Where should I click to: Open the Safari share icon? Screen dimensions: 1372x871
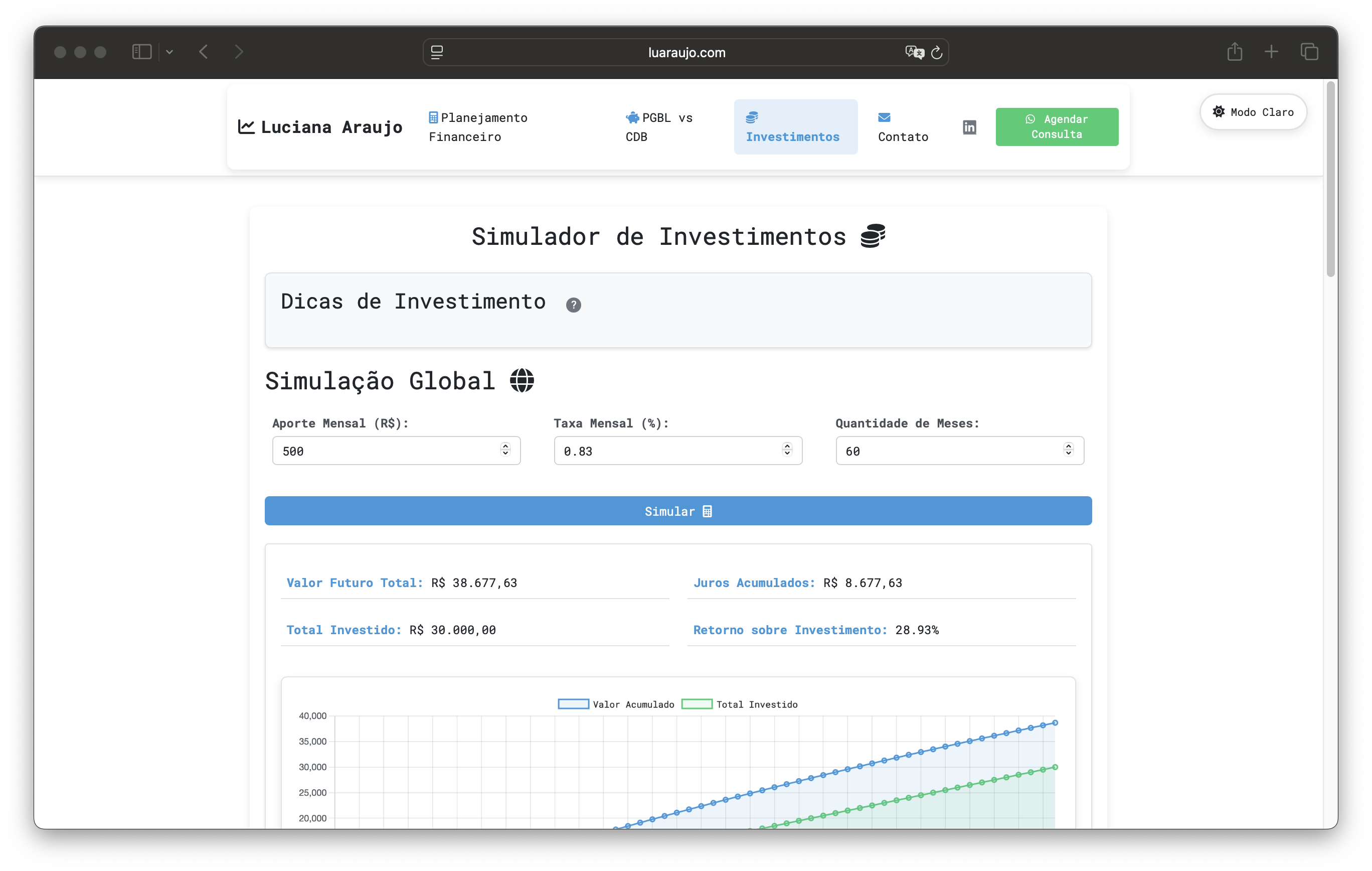click(x=1235, y=51)
